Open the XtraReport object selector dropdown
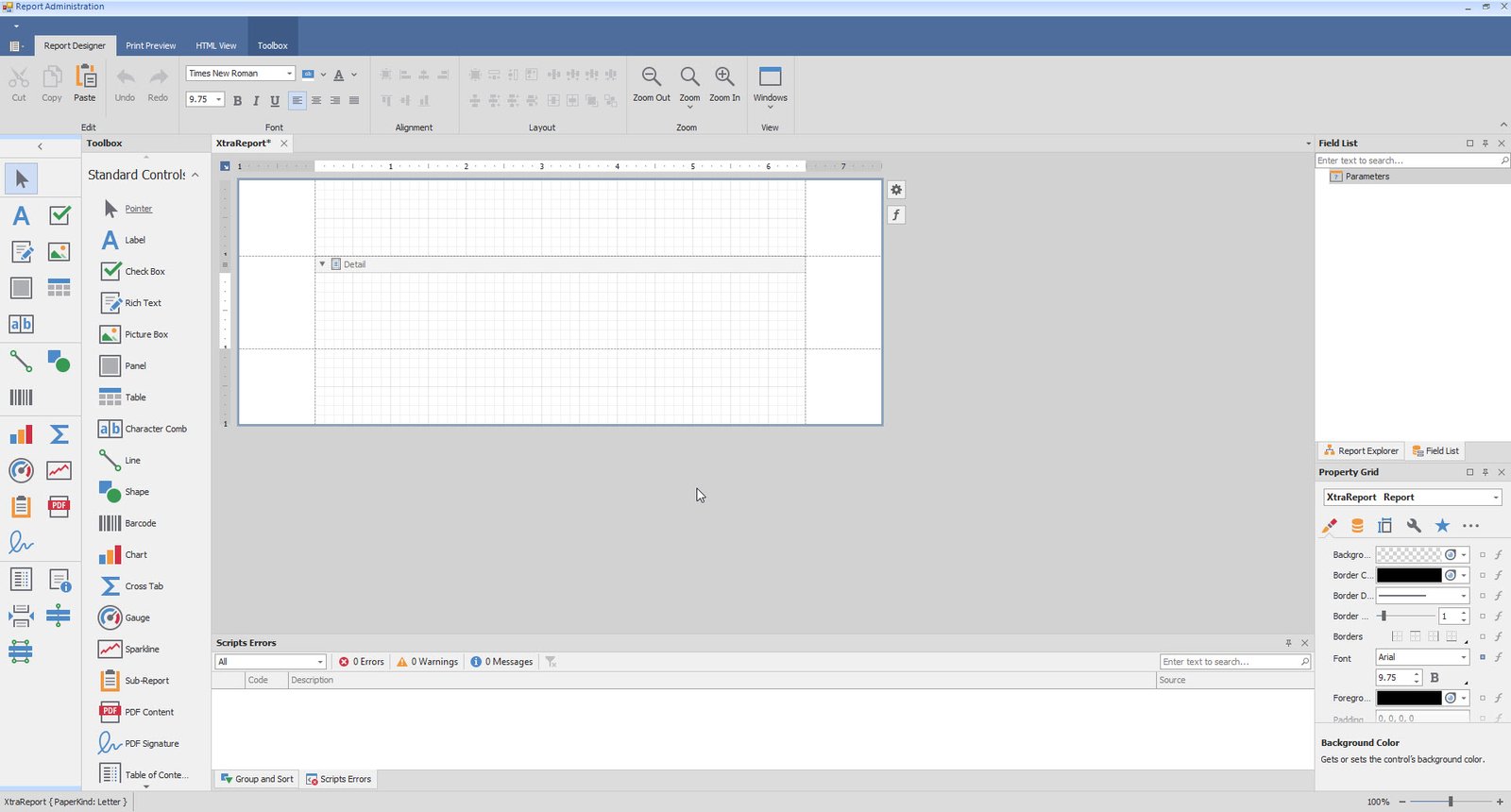This screenshot has width=1511, height=812. [x=1496, y=498]
